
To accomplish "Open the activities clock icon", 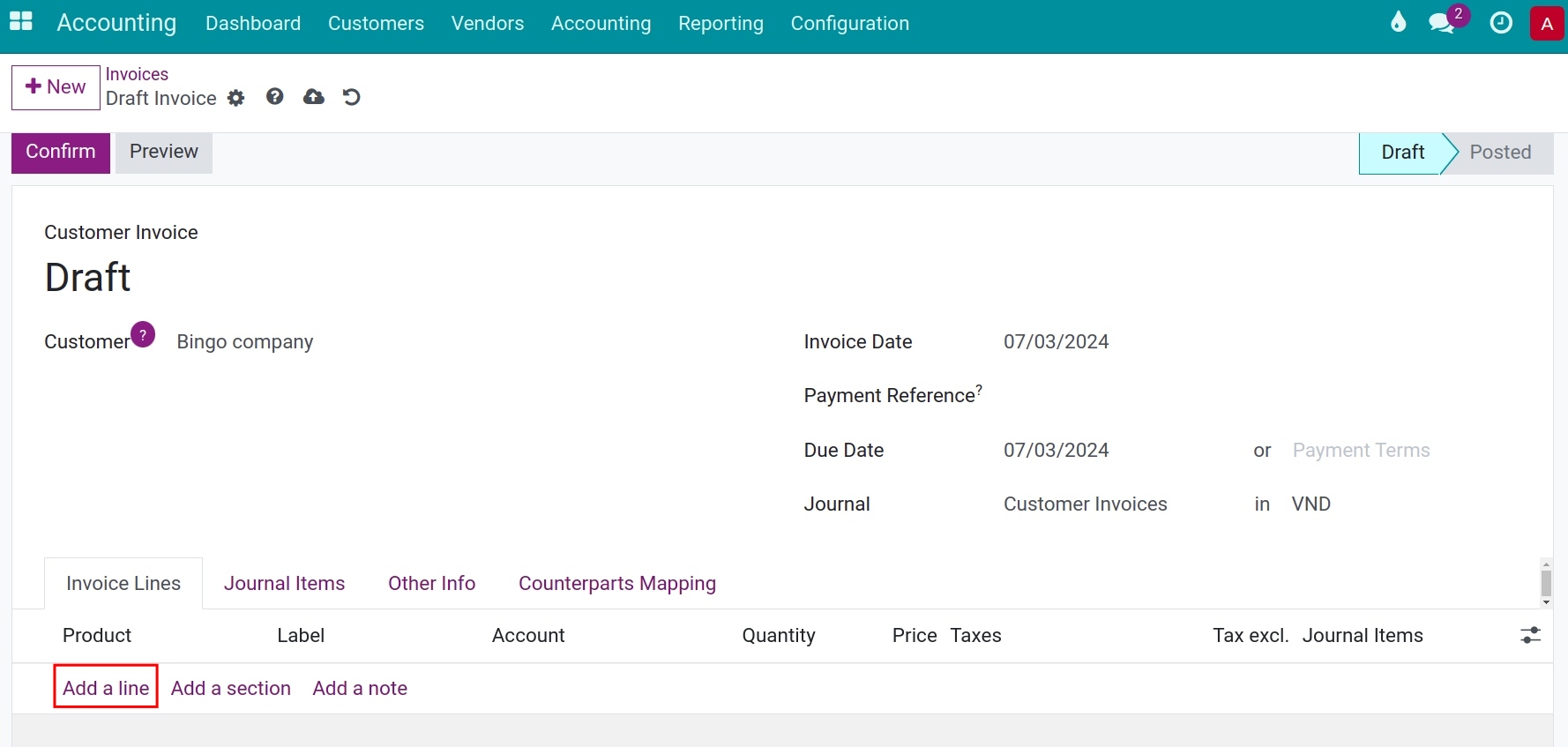I will click(1501, 23).
